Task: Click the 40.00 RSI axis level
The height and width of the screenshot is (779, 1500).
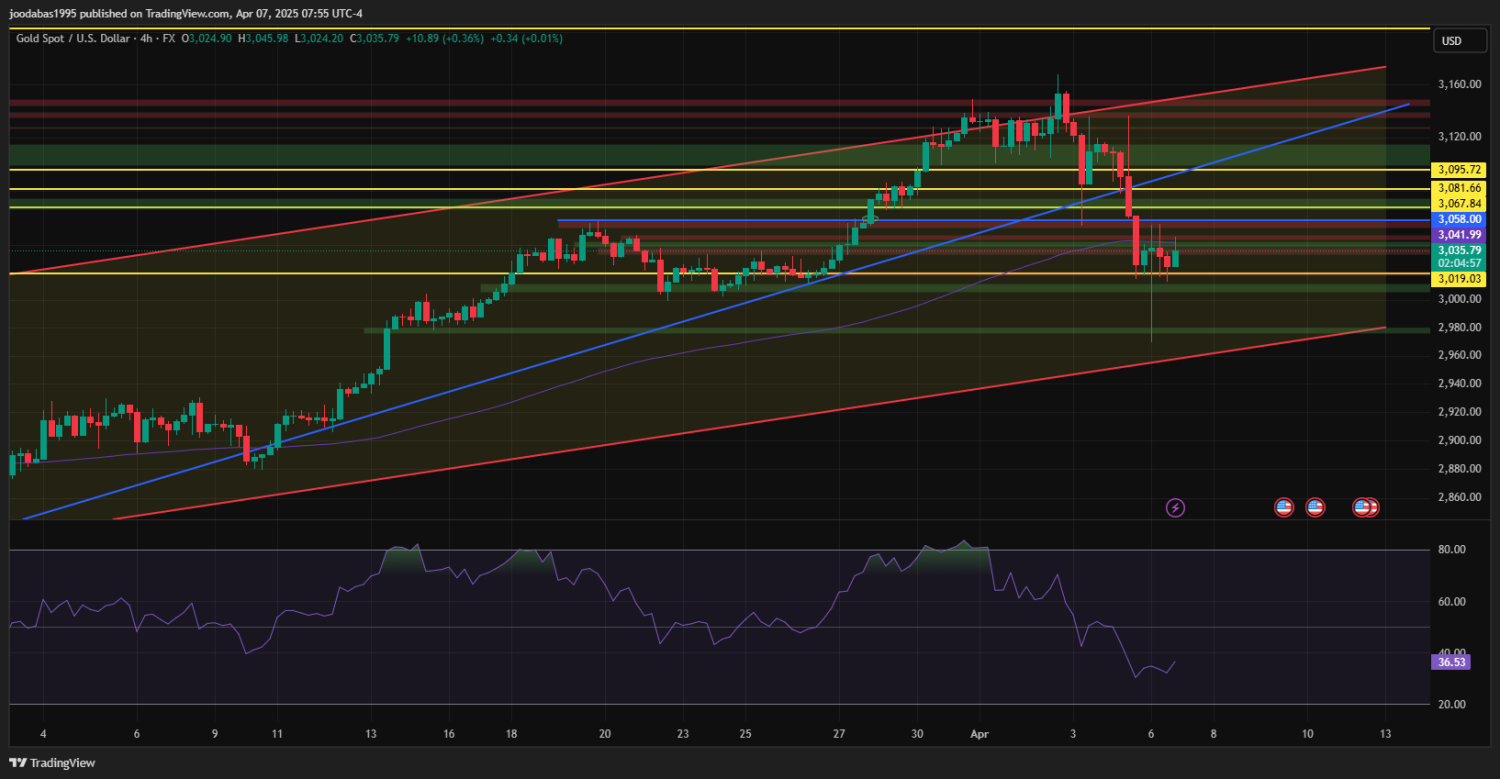Action: (x=1452, y=652)
